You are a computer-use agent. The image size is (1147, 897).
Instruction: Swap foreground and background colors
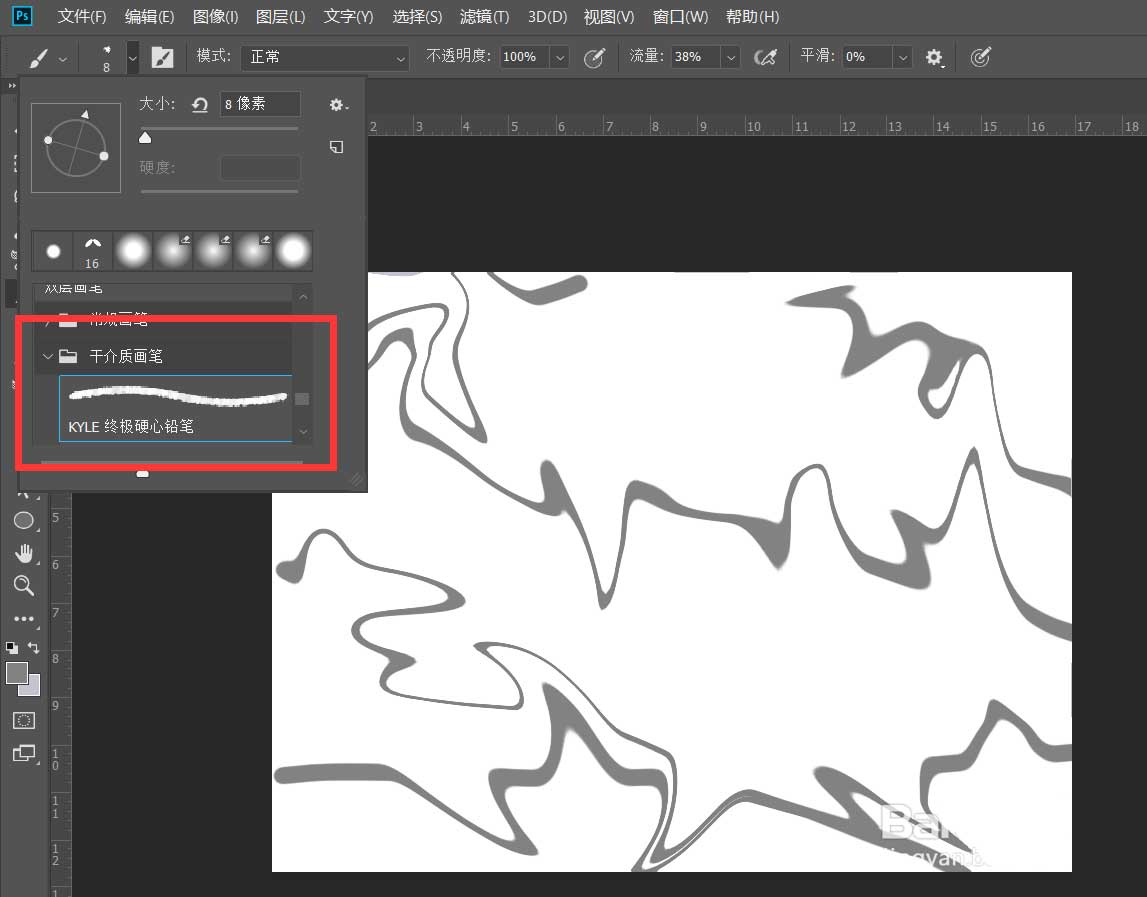click(34, 648)
